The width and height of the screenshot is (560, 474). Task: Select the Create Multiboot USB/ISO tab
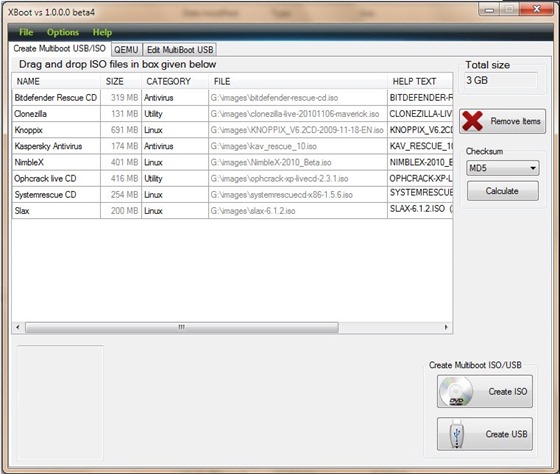[x=59, y=48]
